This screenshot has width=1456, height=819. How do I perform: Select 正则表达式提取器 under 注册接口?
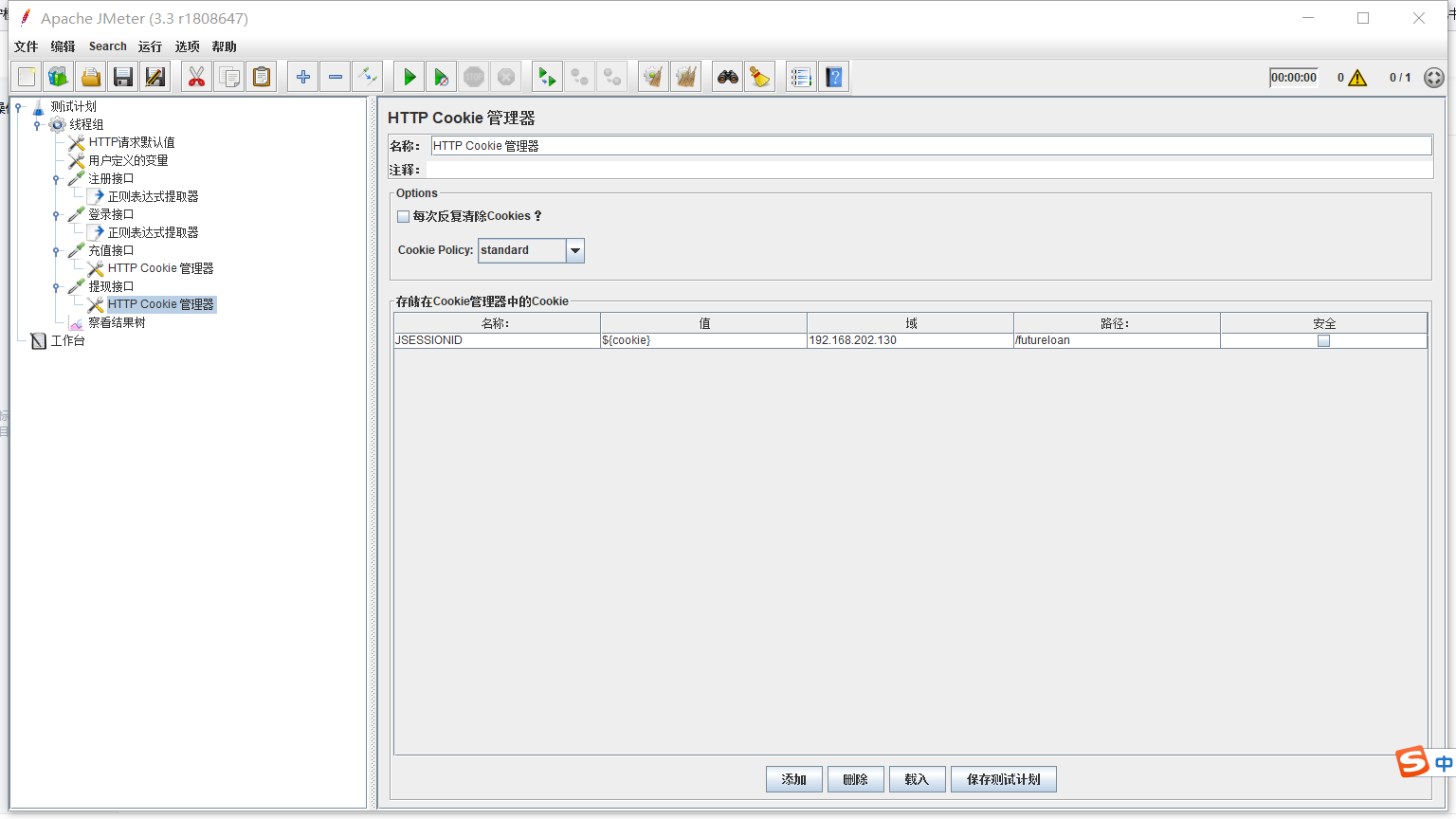(153, 196)
